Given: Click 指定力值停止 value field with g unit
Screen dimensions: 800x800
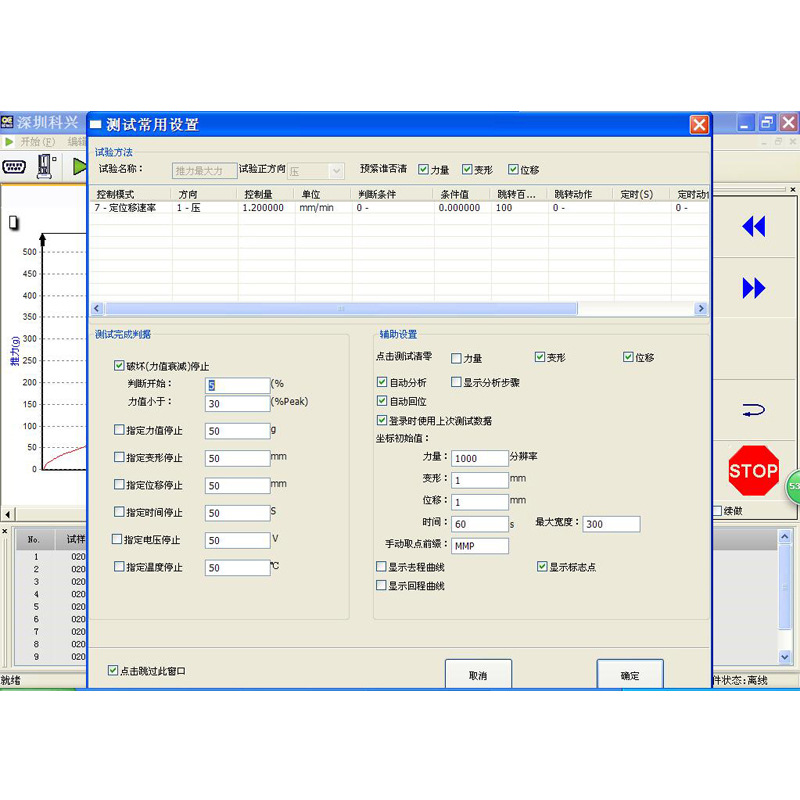Looking at the screenshot, I should tap(237, 431).
